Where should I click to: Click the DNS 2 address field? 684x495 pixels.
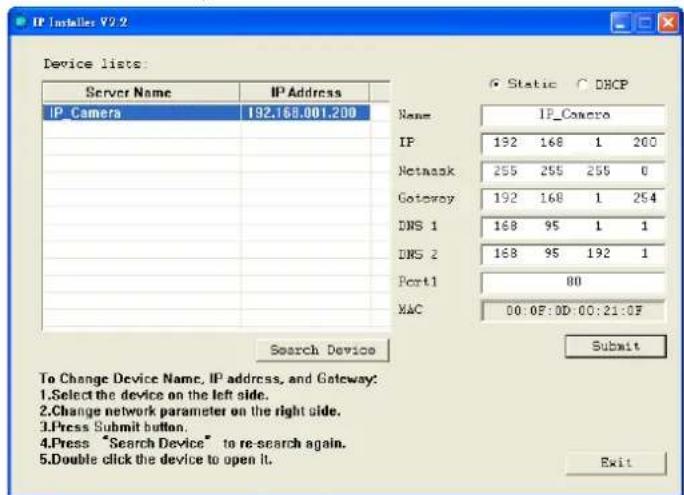[573, 254]
